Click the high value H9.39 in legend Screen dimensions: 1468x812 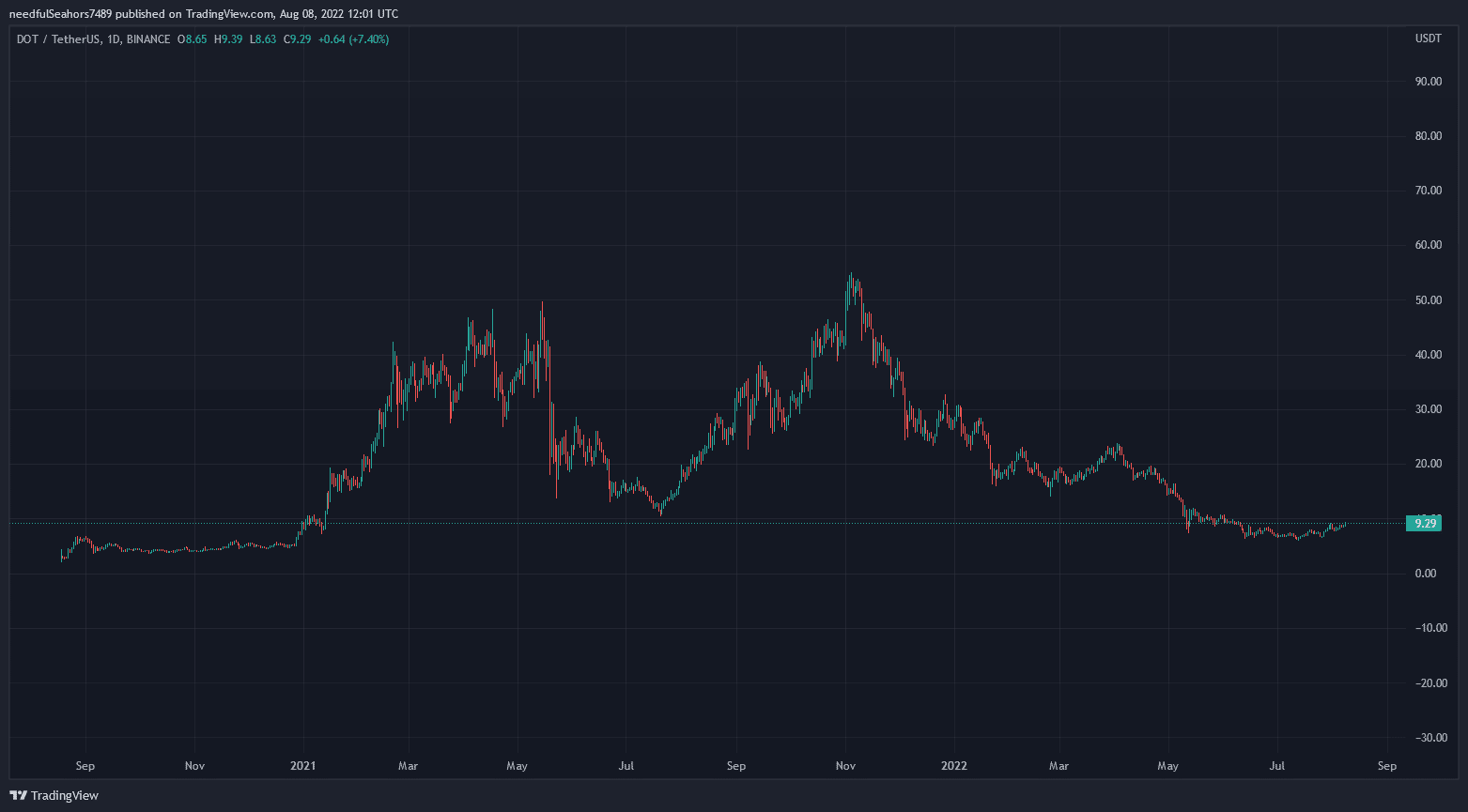click(228, 39)
